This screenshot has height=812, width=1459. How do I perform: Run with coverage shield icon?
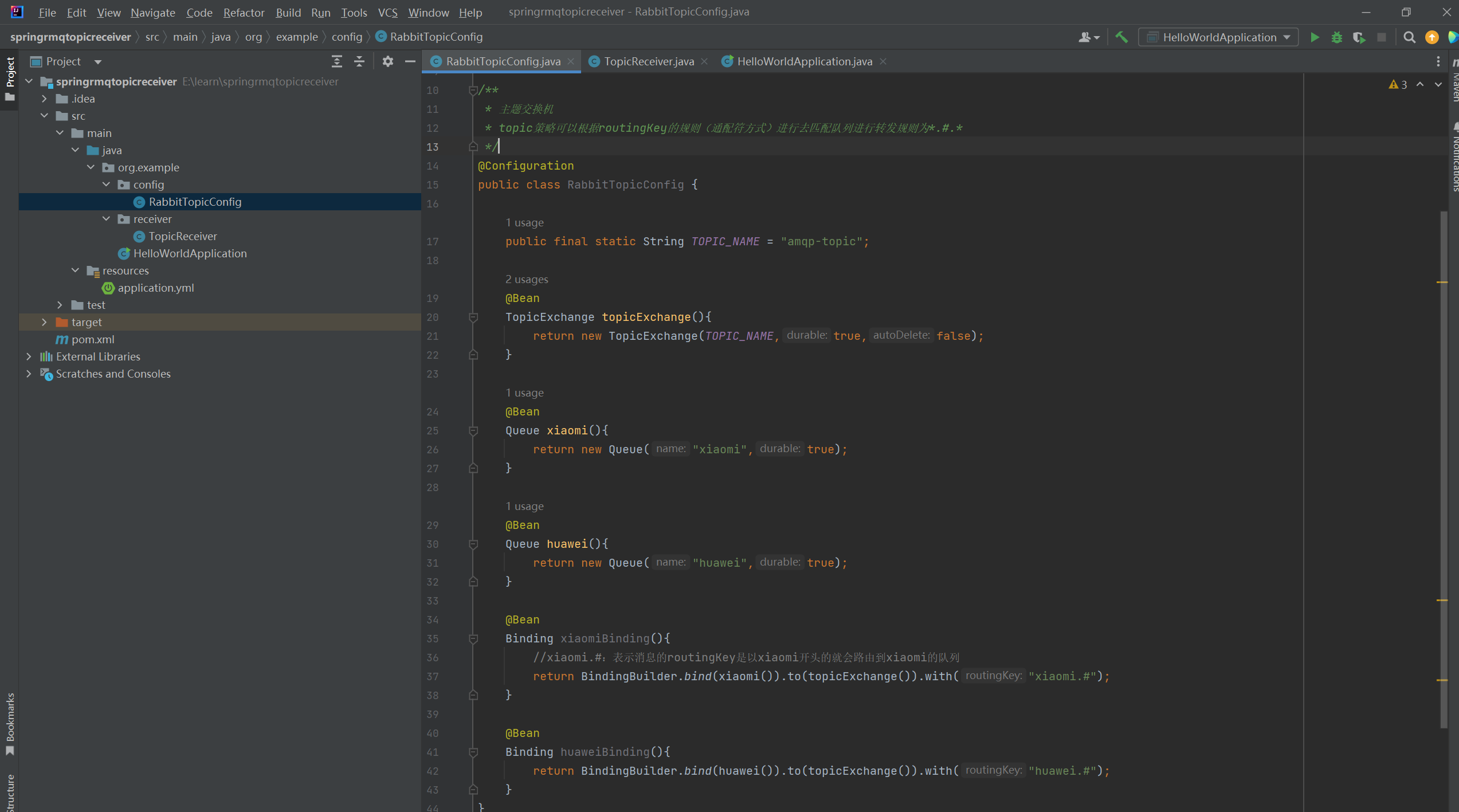coord(1359,37)
